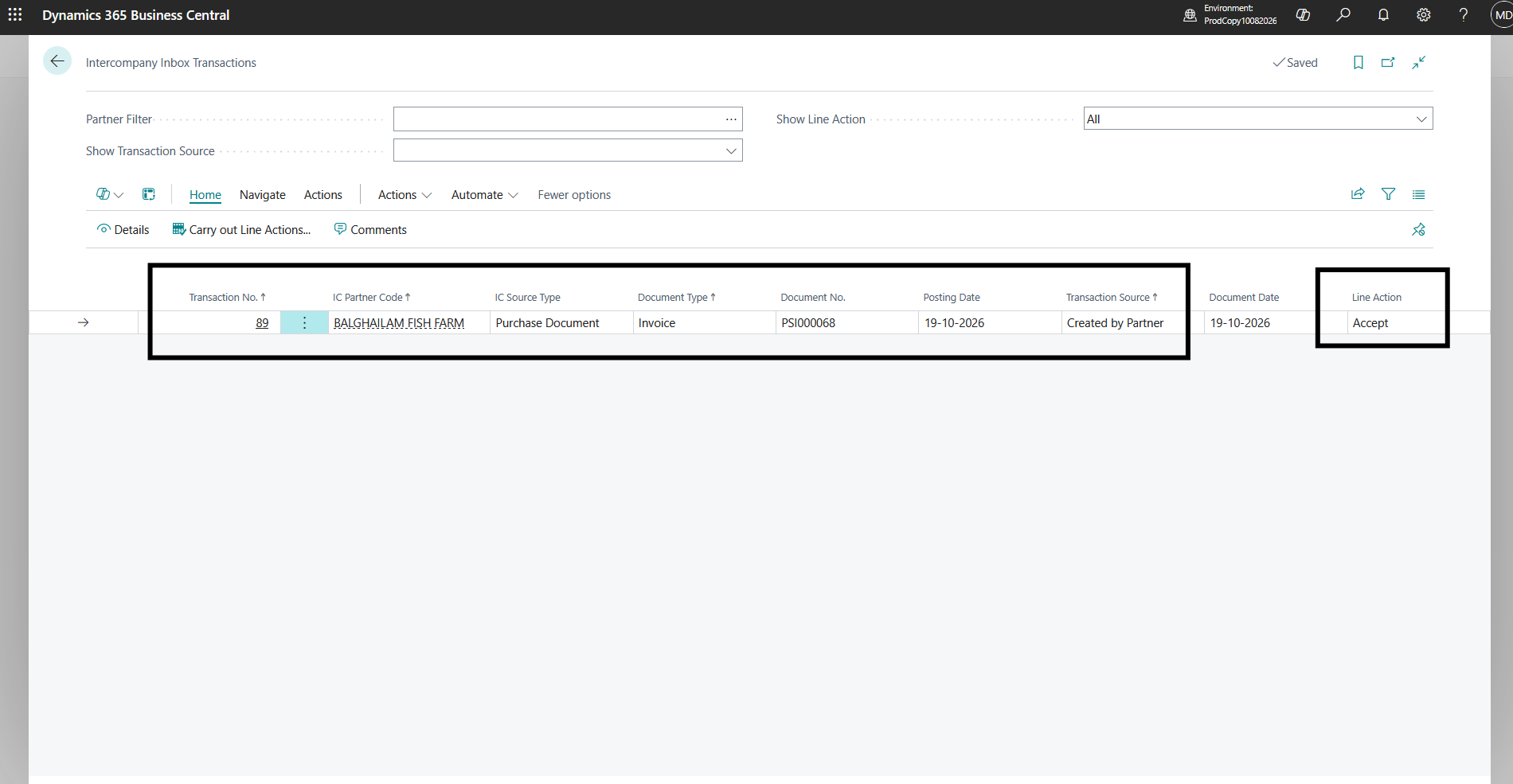This screenshot has height=784, width=1513.
Task: Open page in new window icon
Action: [1388, 62]
